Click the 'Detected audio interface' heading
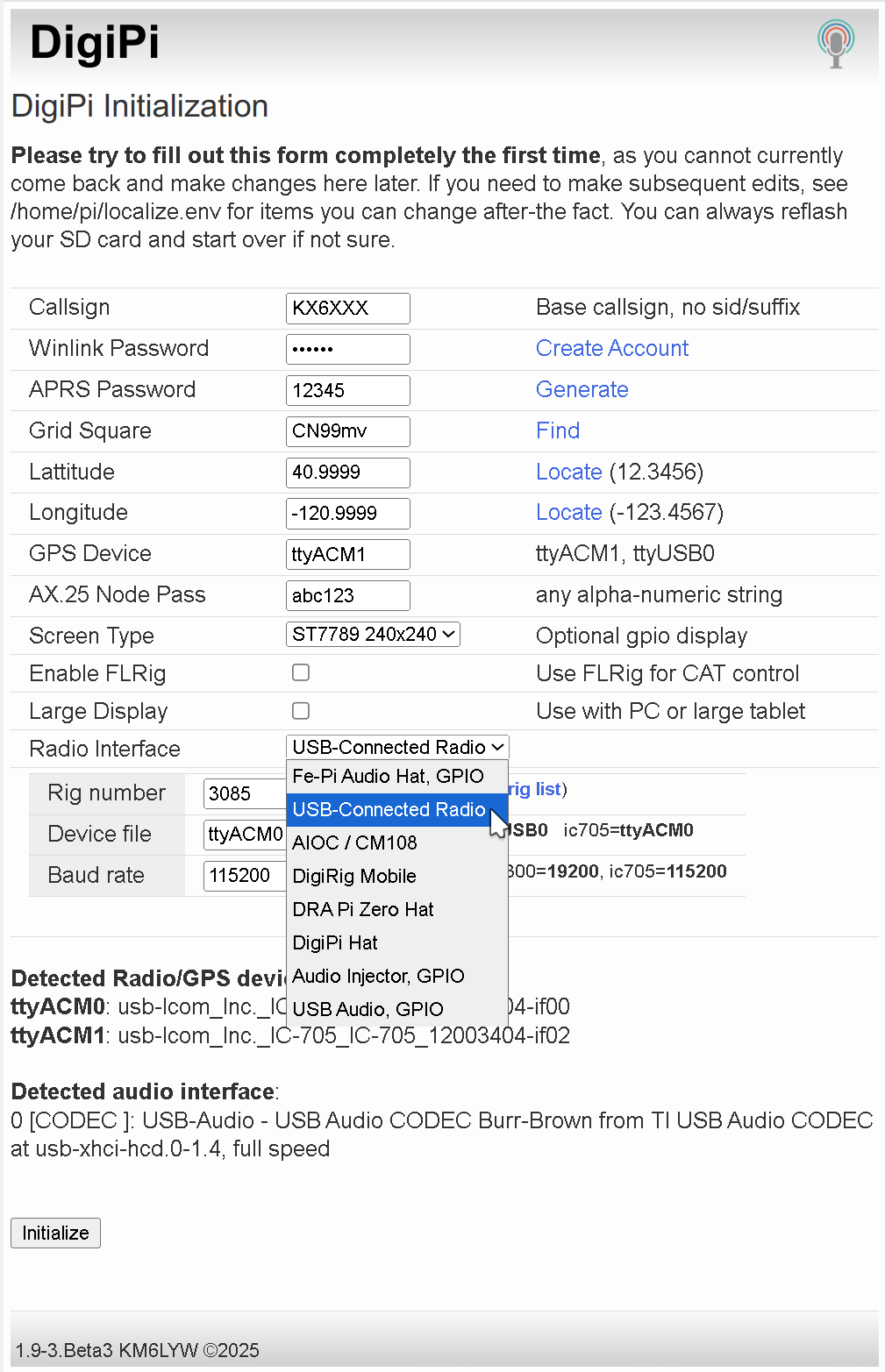 pyautogui.click(x=145, y=1091)
